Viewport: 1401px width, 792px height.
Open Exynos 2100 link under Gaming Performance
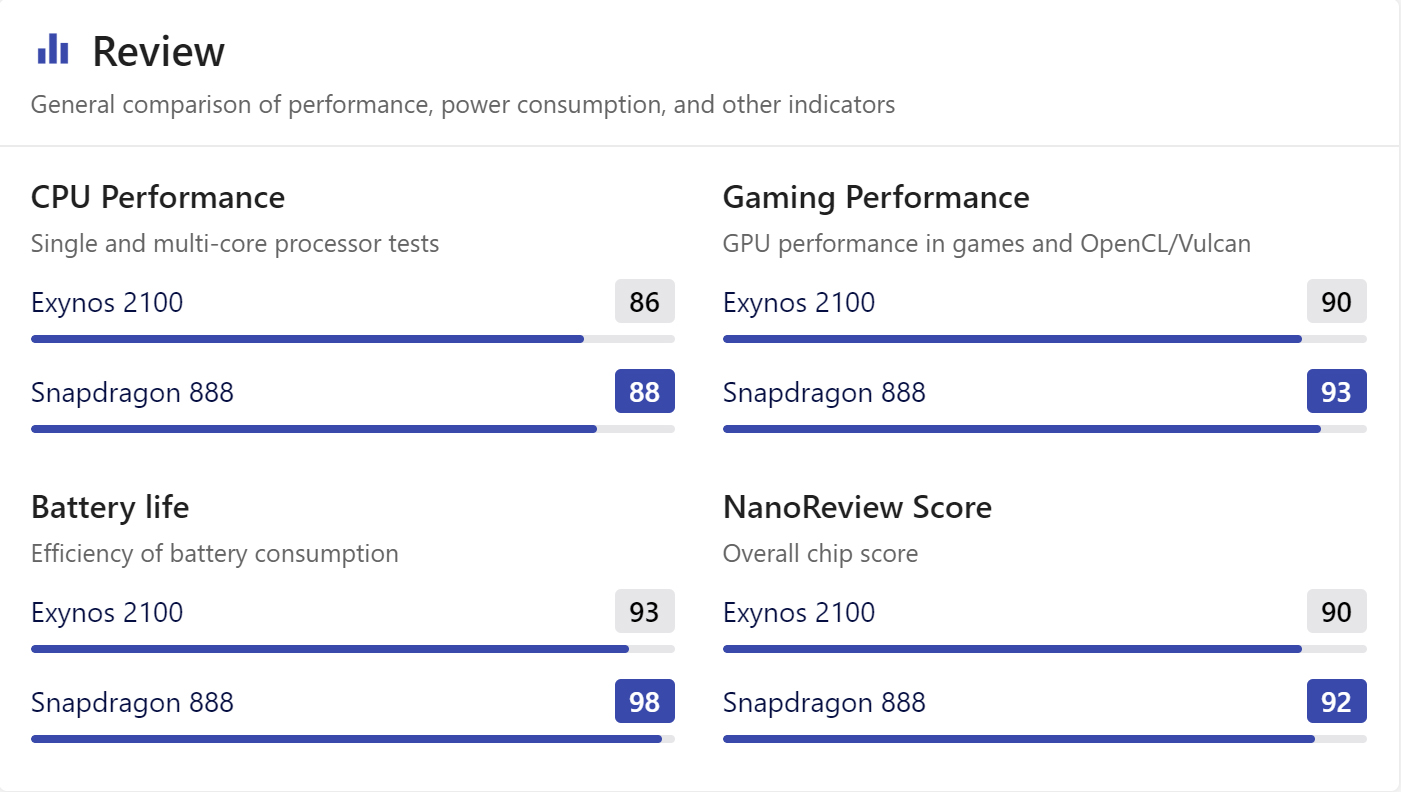(x=799, y=302)
